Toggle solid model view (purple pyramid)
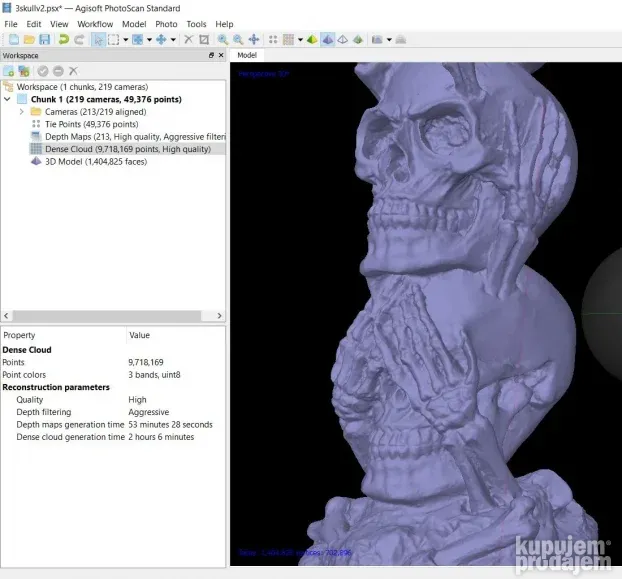Viewport: 622px width, 579px height. tap(328, 40)
